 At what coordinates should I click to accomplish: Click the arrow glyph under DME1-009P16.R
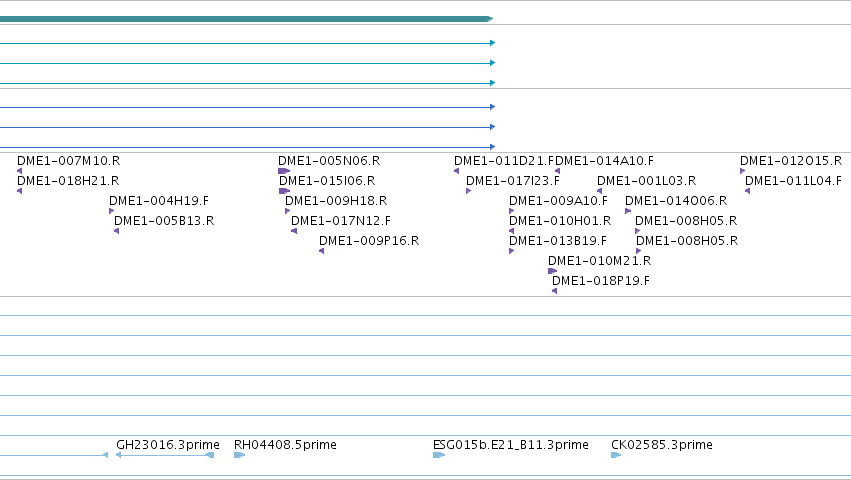click(x=321, y=251)
